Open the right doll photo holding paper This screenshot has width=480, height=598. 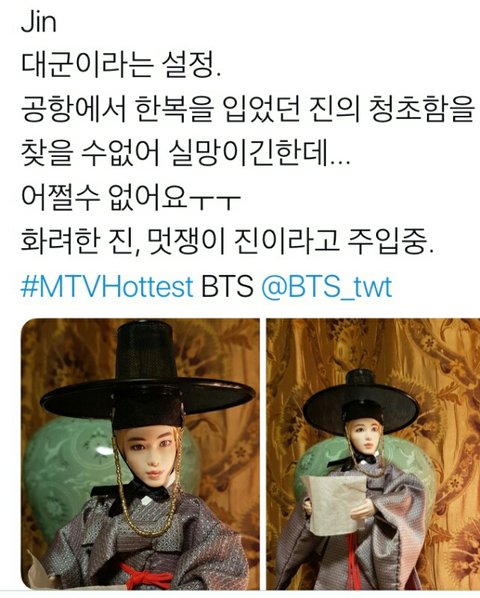(x=373, y=454)
